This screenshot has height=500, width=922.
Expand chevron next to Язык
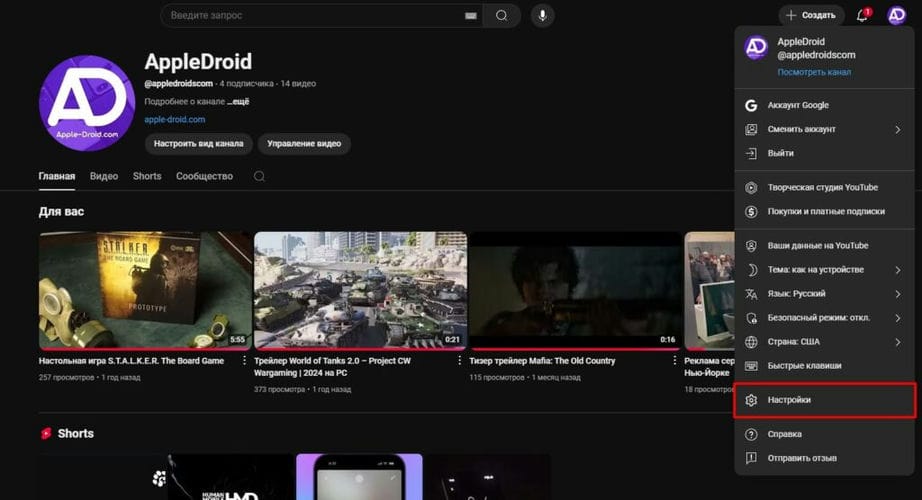coord(898,294)
